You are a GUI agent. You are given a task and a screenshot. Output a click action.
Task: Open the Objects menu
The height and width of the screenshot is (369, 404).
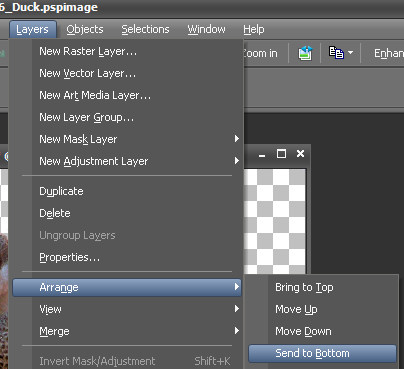85,29
